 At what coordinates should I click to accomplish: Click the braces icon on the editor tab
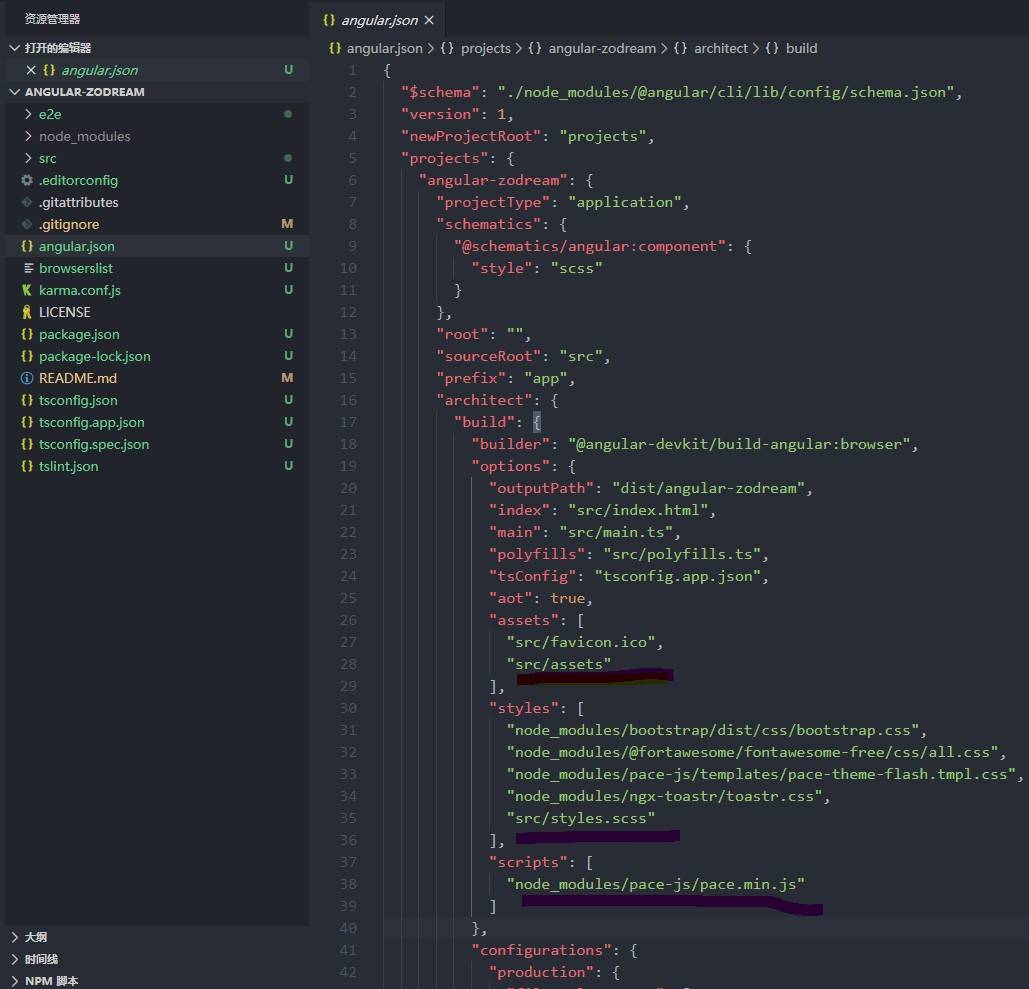click(329, 20)
